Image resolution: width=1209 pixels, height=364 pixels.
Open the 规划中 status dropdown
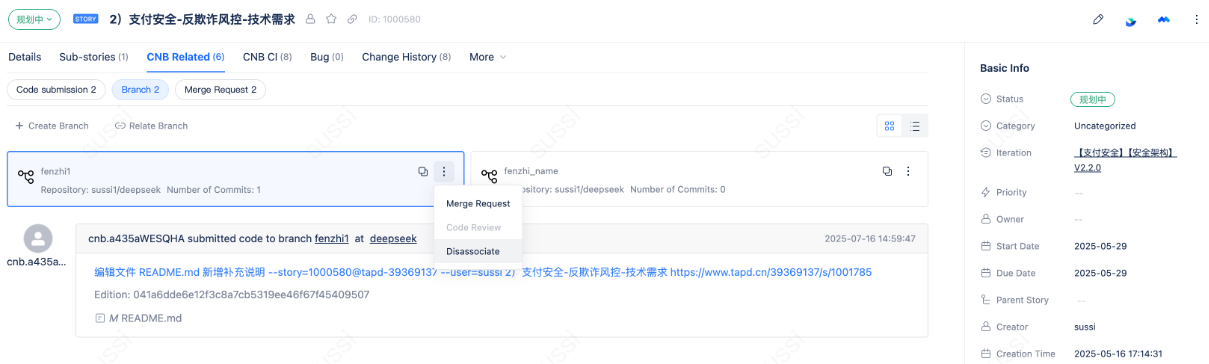point(35,19)
